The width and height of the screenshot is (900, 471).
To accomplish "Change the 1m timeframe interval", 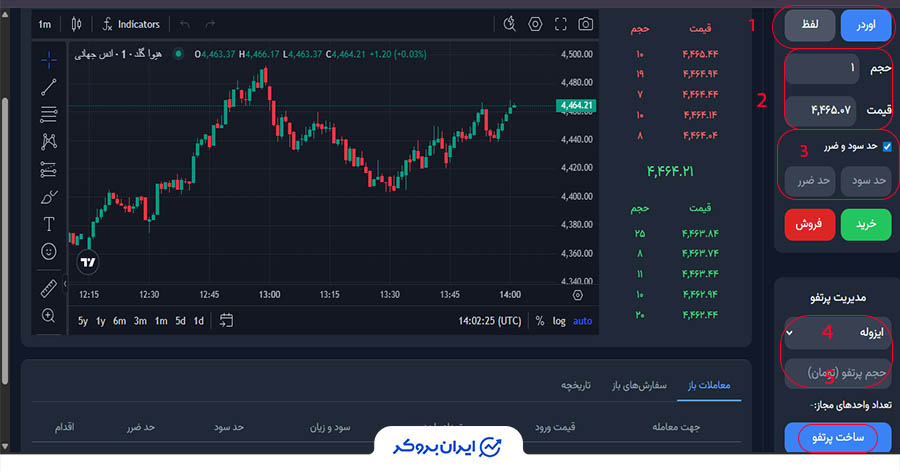I will [x=45, y=24].
